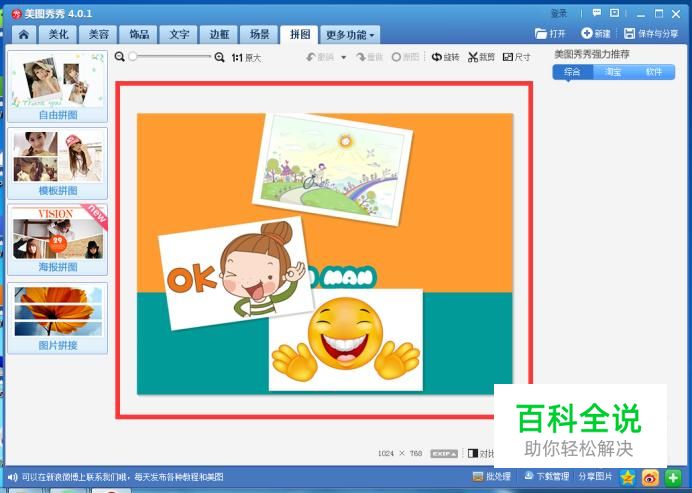Click the 美图秀秀 app logo icon
Image resolution: width=692 pixels, height=493 pixels.
pyautogui.click(x=16, y=14)
